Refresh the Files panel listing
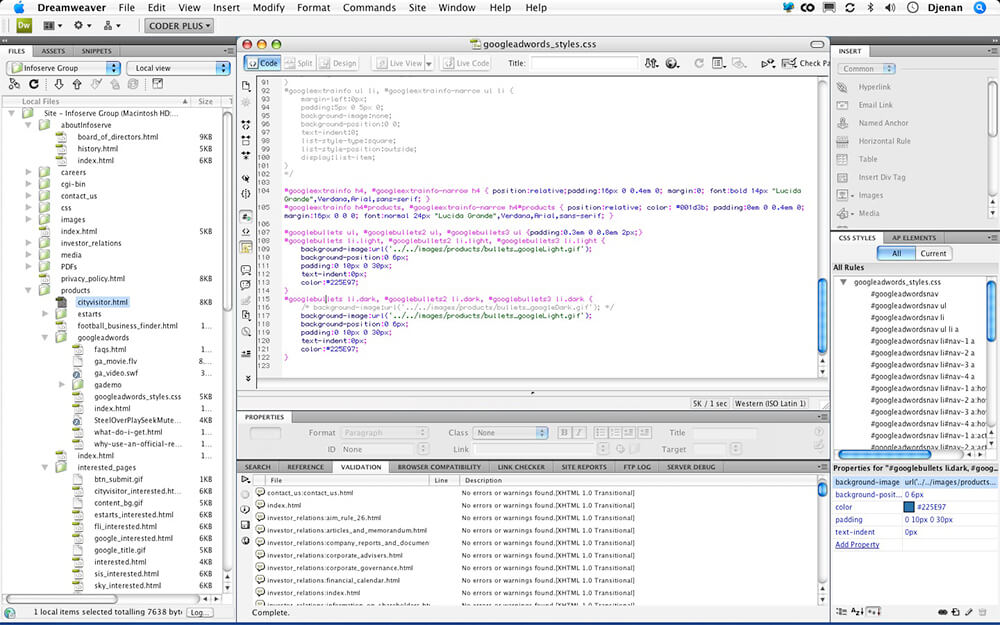This screenshot has height=625, width=1000. pos(35,85)
